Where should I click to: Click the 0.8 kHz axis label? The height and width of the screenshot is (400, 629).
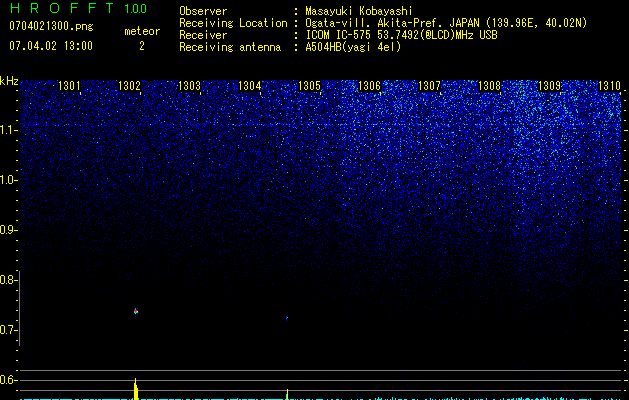pyautogui.click(x=8, y=280)
